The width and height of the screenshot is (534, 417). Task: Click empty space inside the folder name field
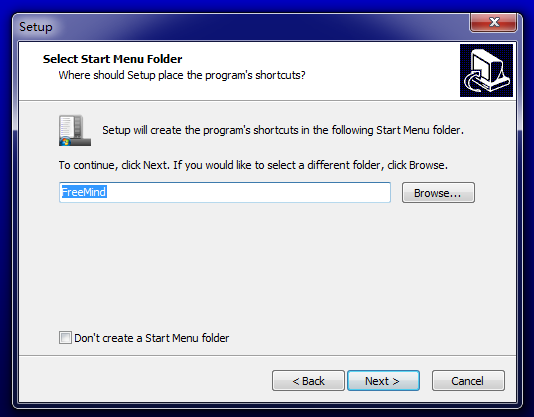pyautogui.click(x=249, y=192)
